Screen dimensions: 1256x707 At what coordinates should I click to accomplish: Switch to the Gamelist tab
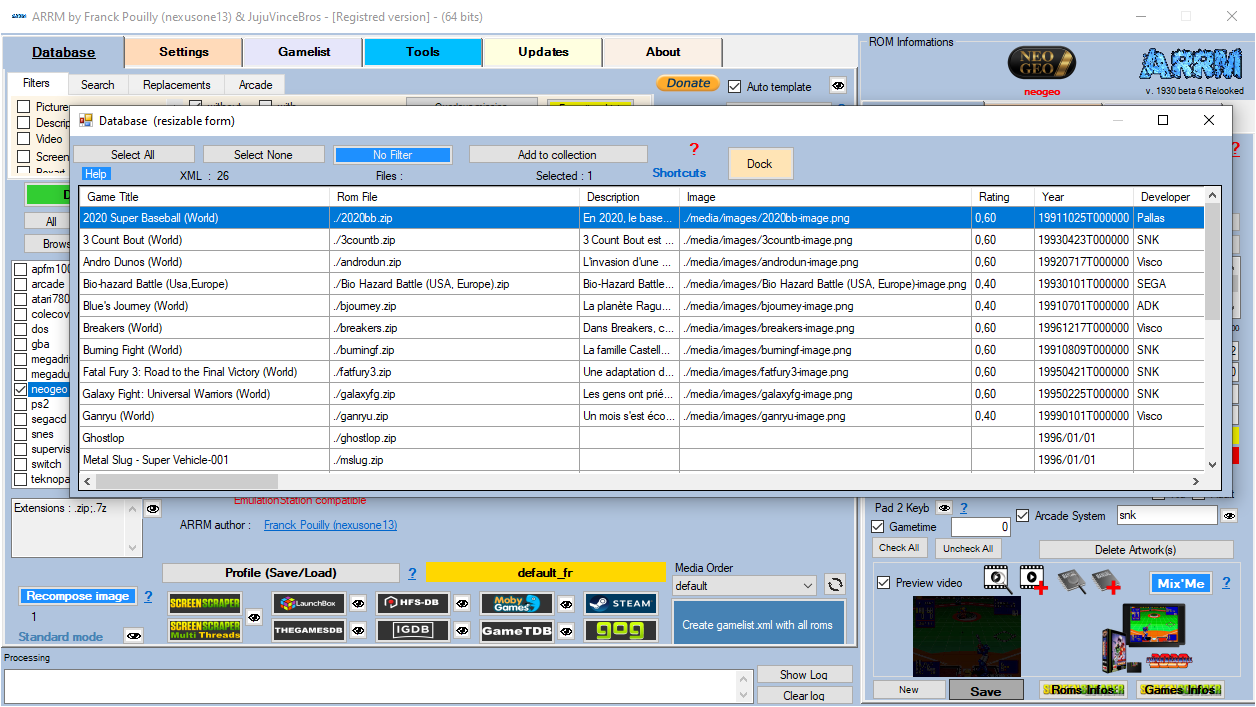coord(303,52)
